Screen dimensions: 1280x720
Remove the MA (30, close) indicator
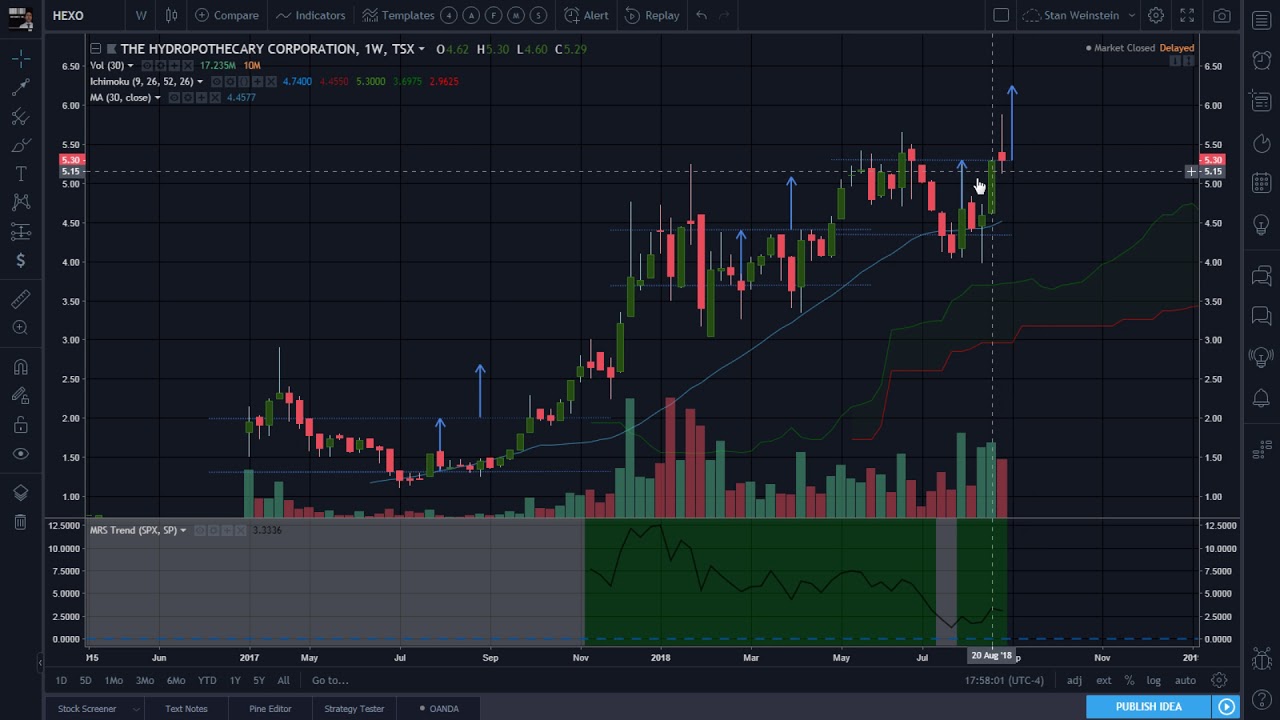tap(216, 98)
